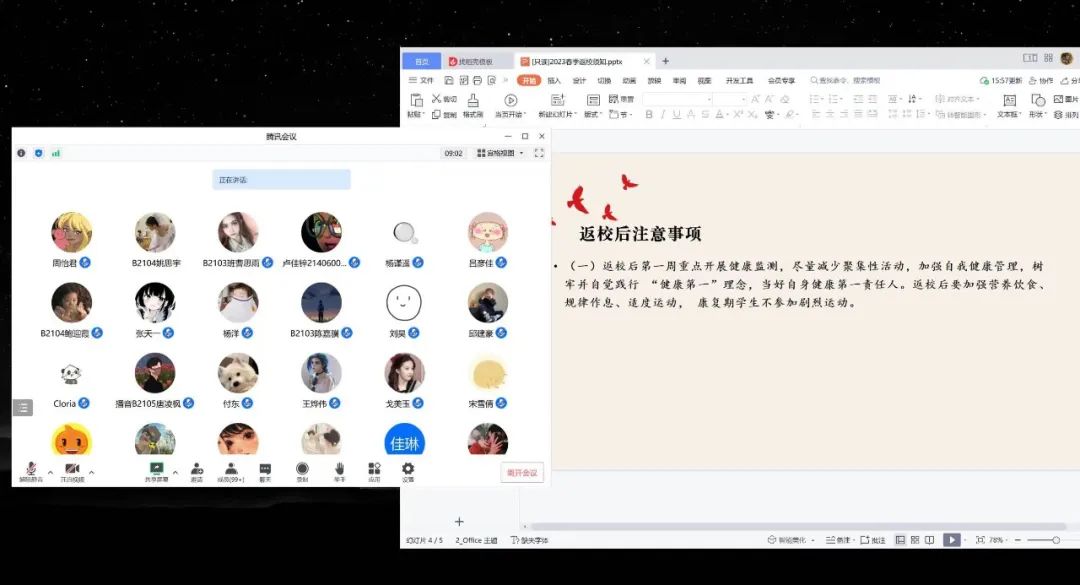Image resolution: width=1080 pixels, height=585 pixels.
Task: Toggle the slide sorter view
Action: tap(915, 540)
